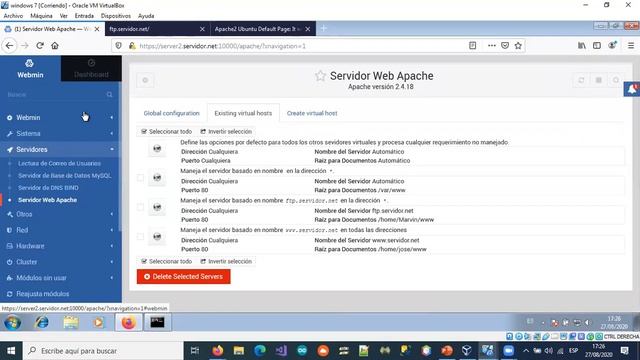Go to the Firefox home page
640x360 pixels.
click(x=55, y=46)
